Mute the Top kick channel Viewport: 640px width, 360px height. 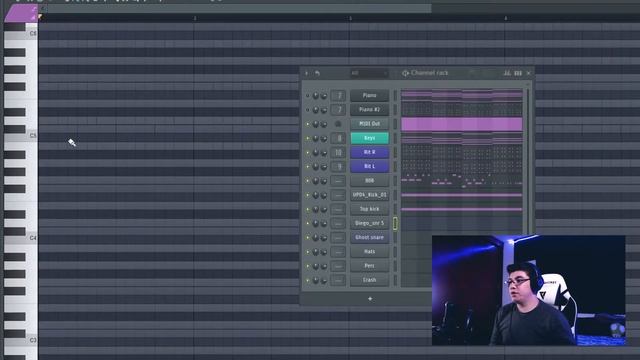click(x=308, y=209)
